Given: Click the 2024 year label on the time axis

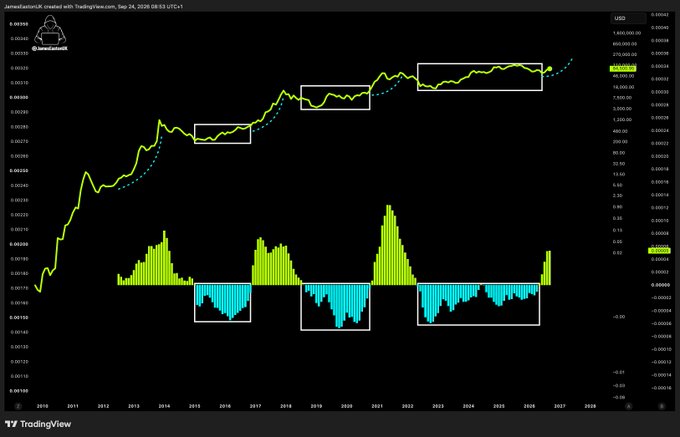Looking at the screenshot, I should 468,406.
